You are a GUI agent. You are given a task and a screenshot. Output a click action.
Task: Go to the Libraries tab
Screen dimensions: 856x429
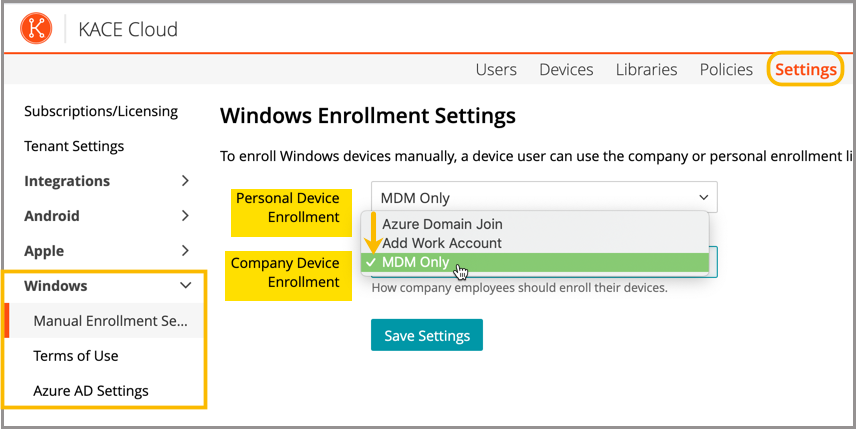click(x=646, y=69)
